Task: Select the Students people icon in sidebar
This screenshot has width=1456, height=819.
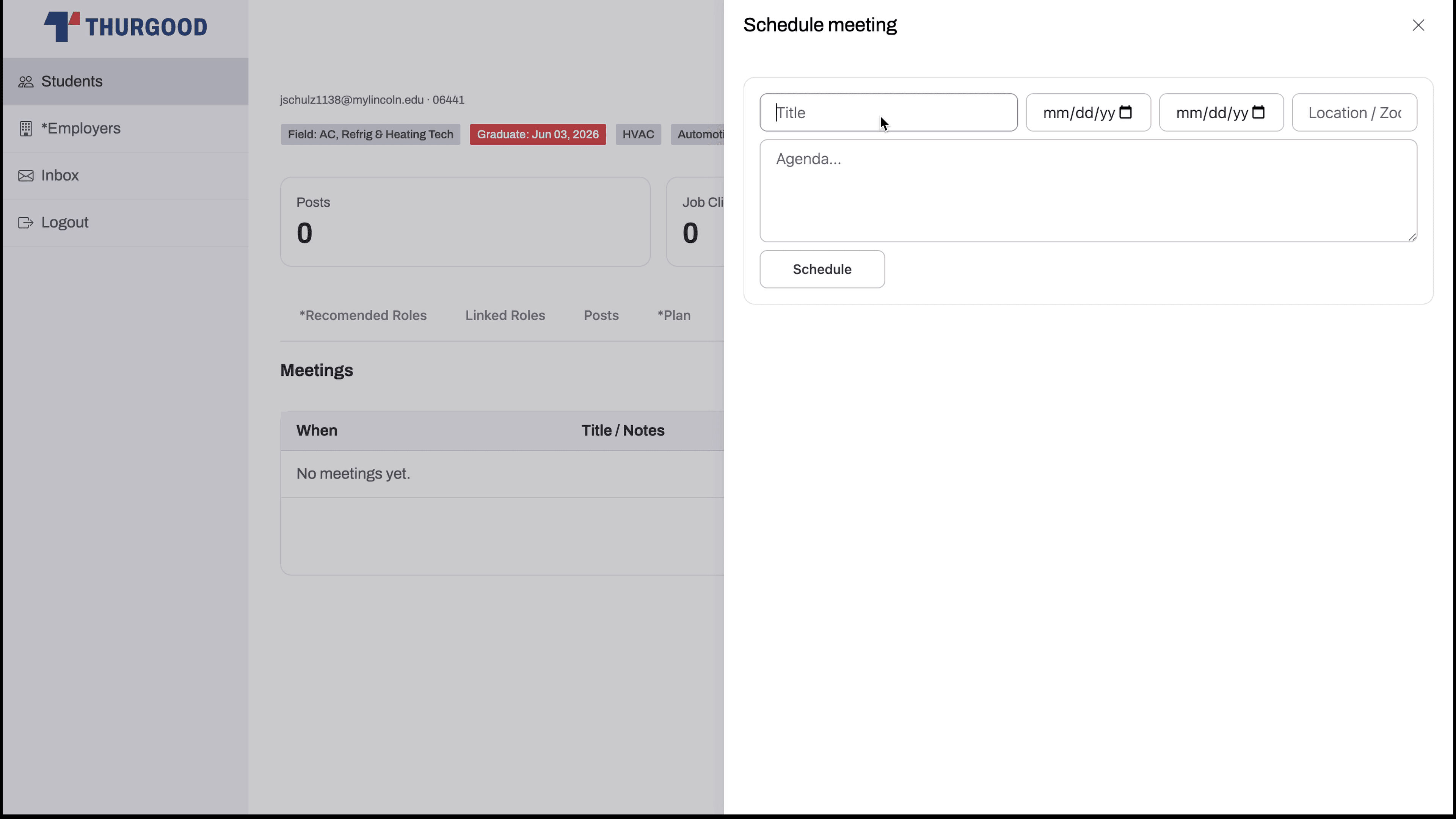Action: pos(26,81)
